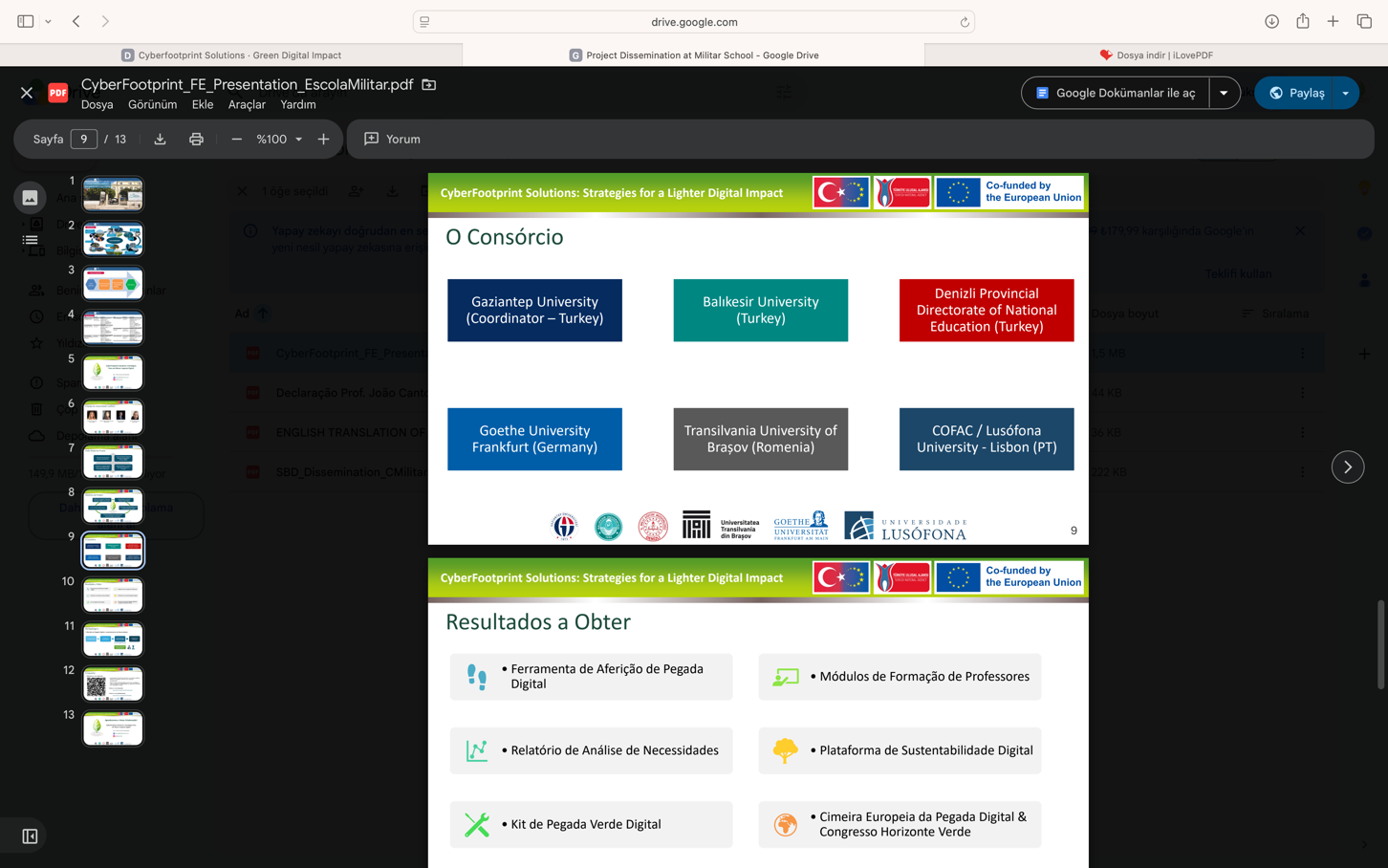Switch to the document outline view
This screenshot has height=868, width=1388.
(x=30, y=240)
